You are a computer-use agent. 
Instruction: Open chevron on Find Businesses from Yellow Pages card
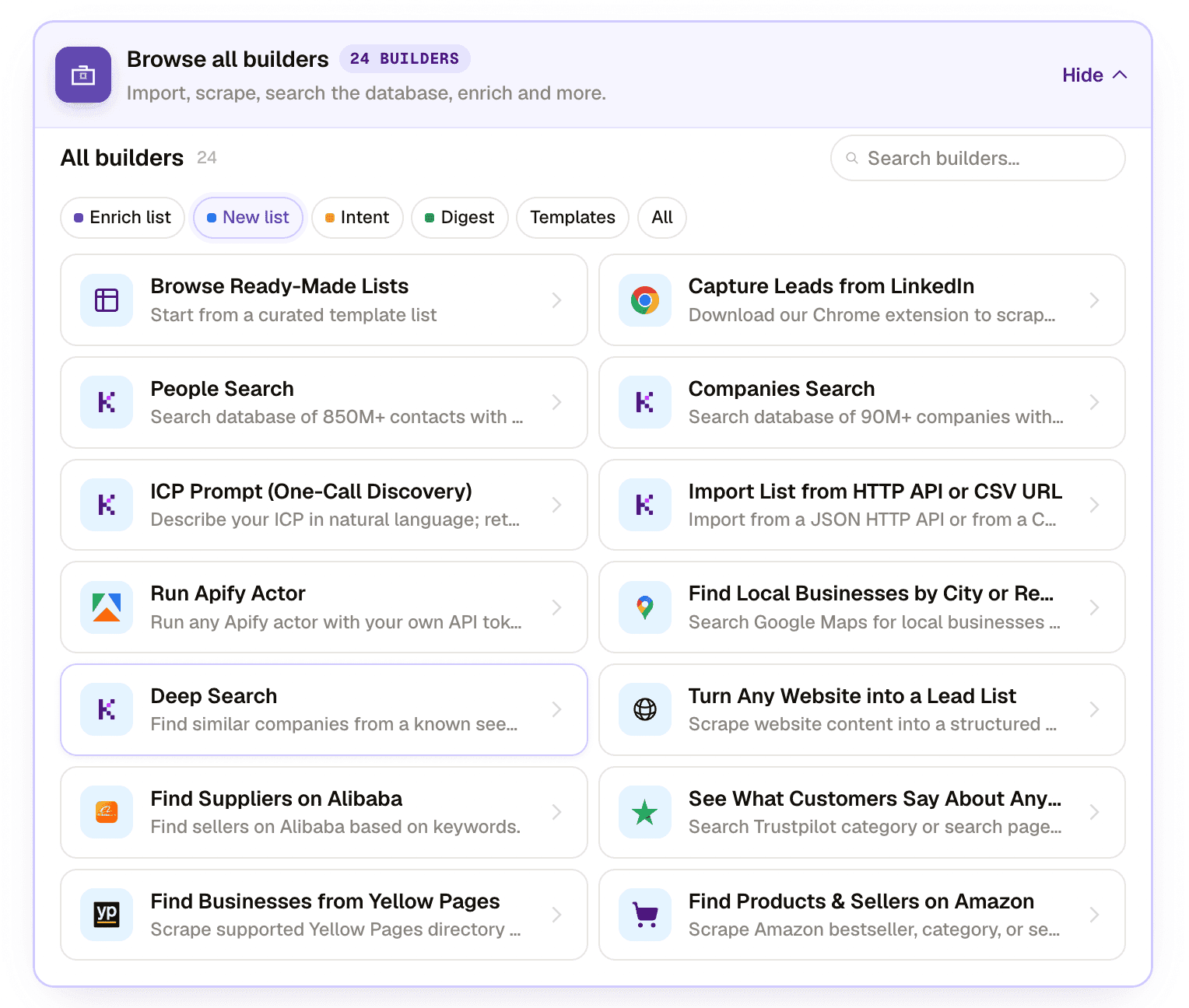click(556, 915)
